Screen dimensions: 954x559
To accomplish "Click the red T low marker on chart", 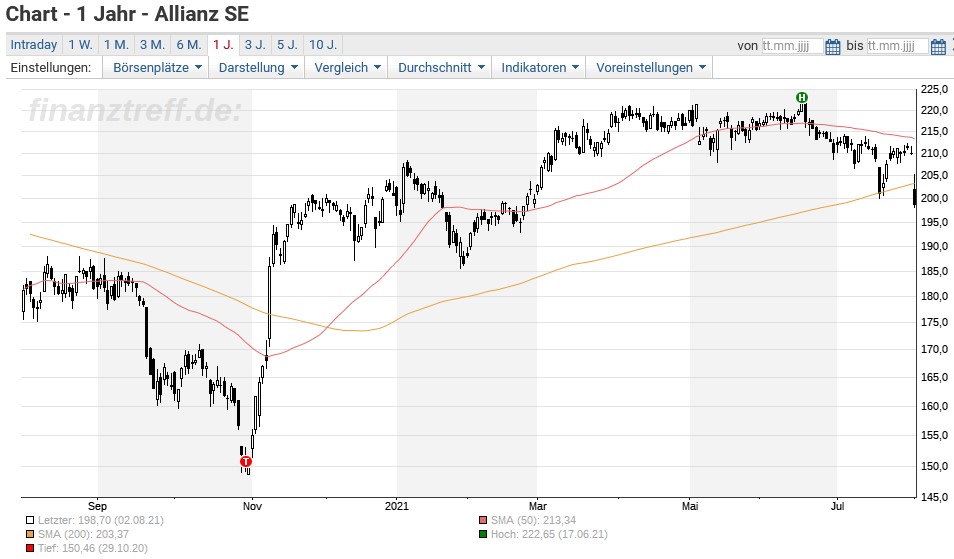I will pos(246,461).
